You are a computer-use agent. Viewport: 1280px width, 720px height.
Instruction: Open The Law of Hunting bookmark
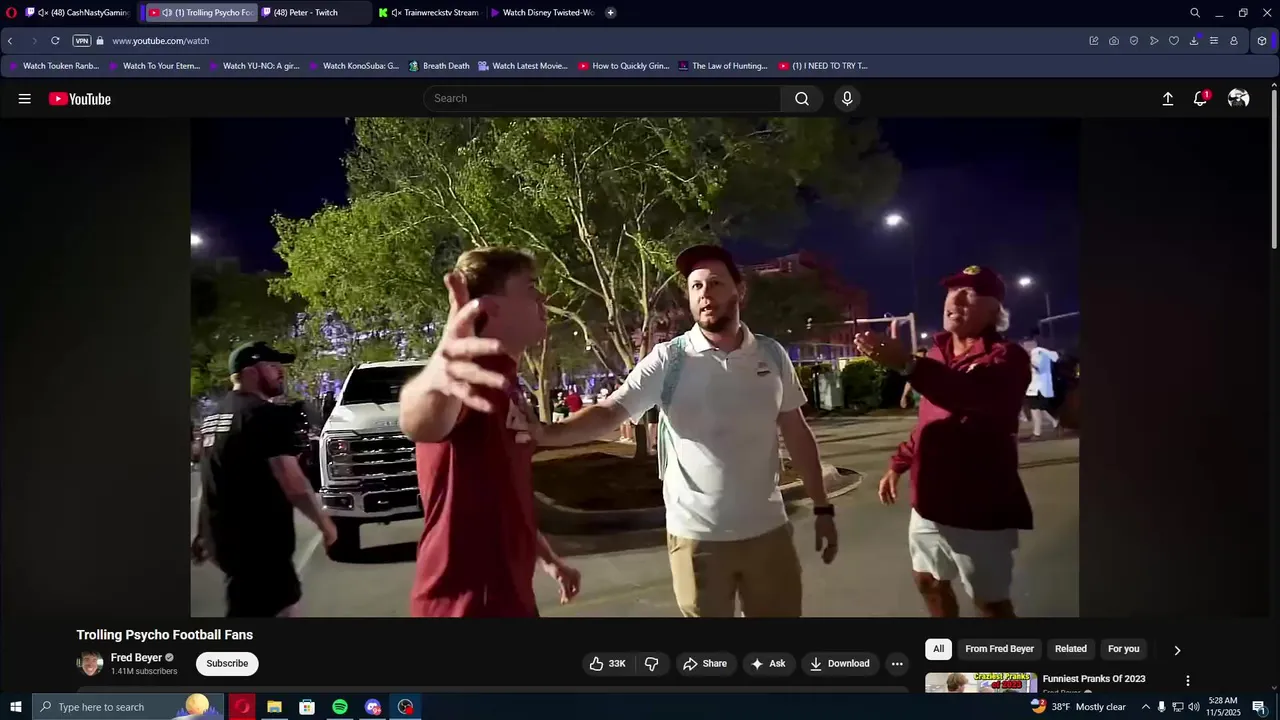point(723,66)
